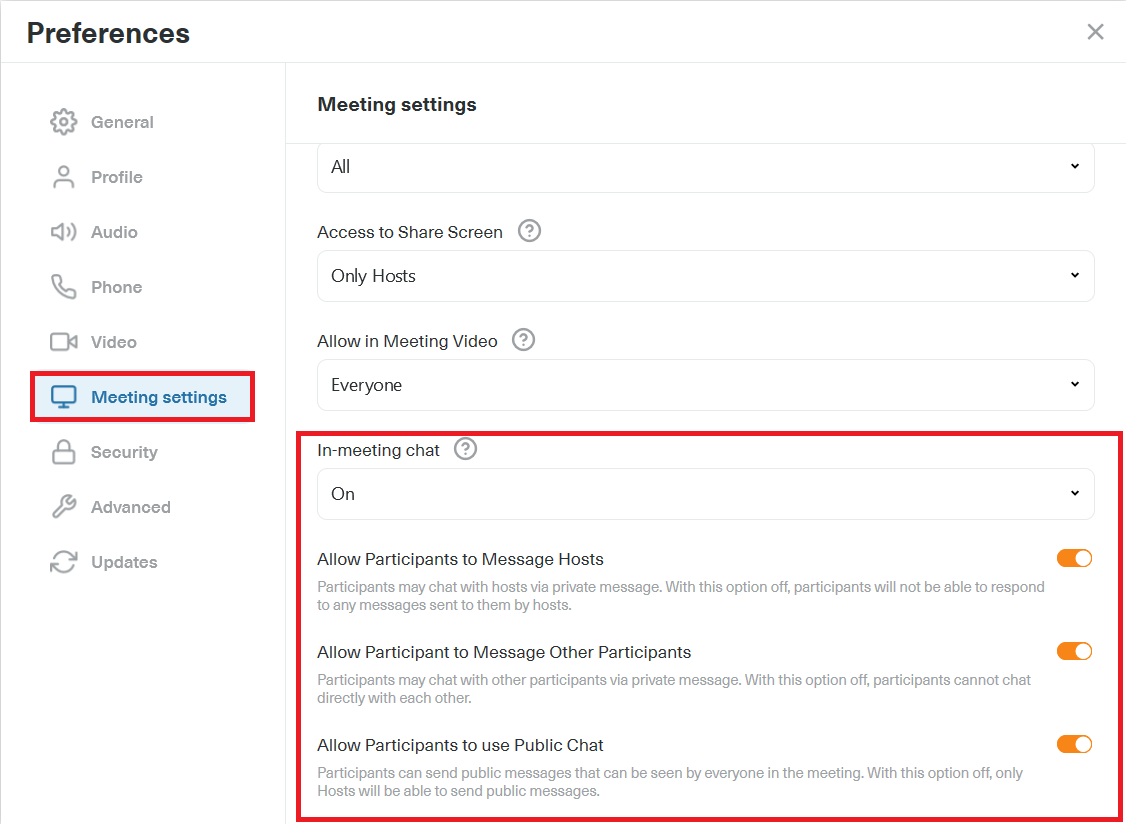Click the Allow in Meeting Video label
Image resolution: width=1126 pixels, height=824 pixels.
407,341
